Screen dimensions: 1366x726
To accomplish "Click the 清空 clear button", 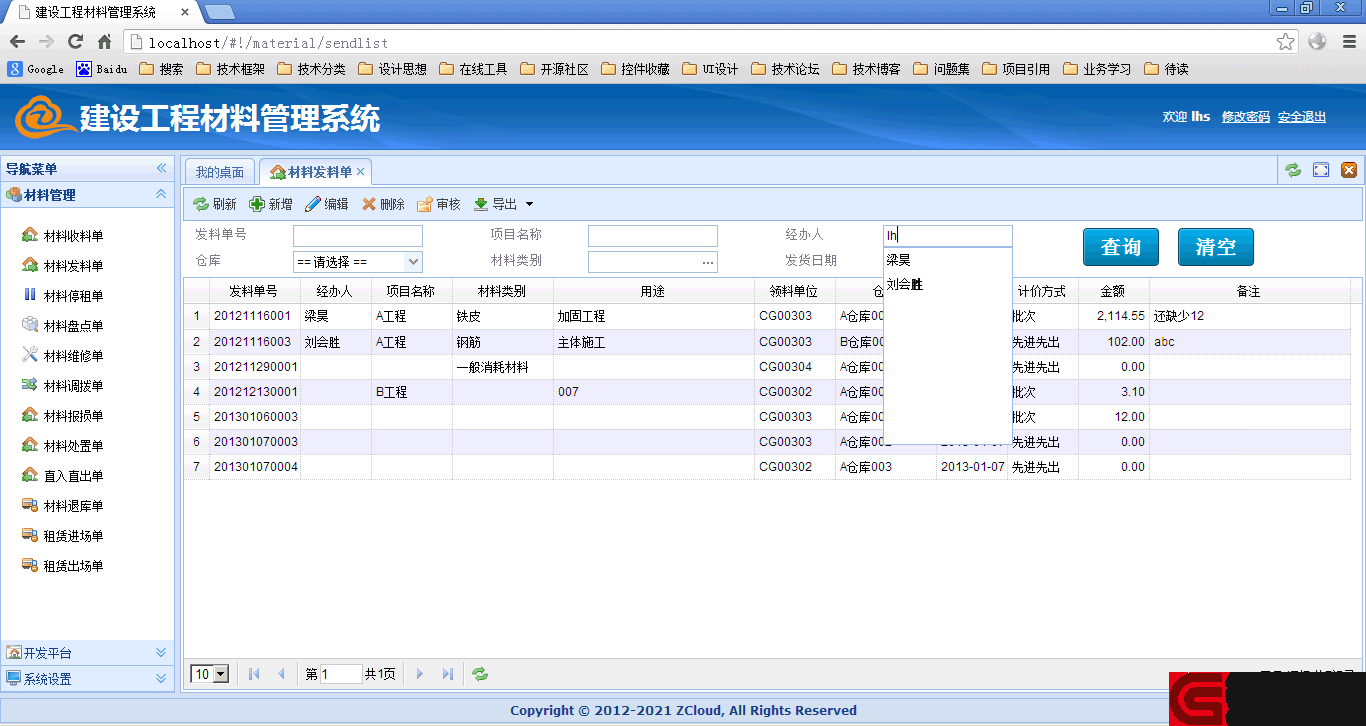I will click(x=1216, y=247).
